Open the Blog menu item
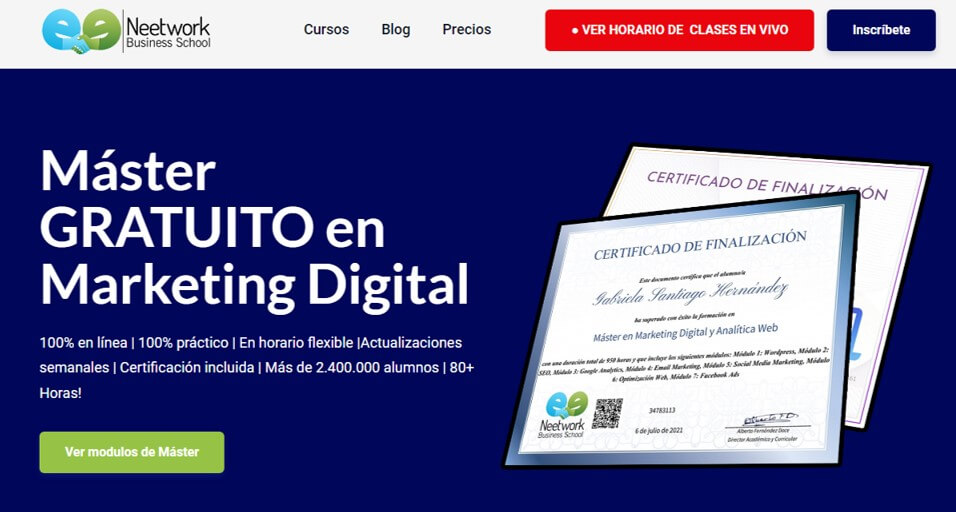Viewport: 956px width, 512px height. [x=396, y=29]
